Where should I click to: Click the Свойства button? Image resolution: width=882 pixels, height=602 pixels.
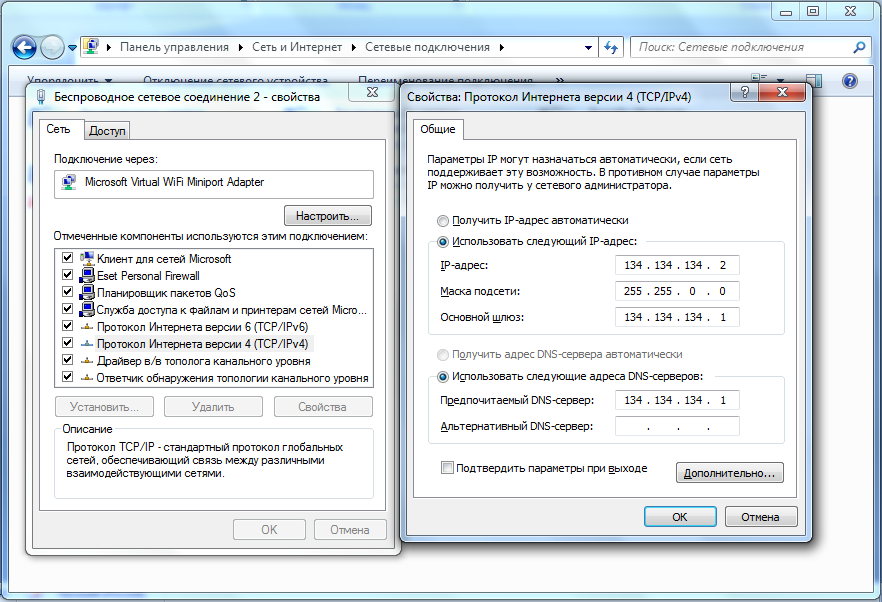pos(323,407)
